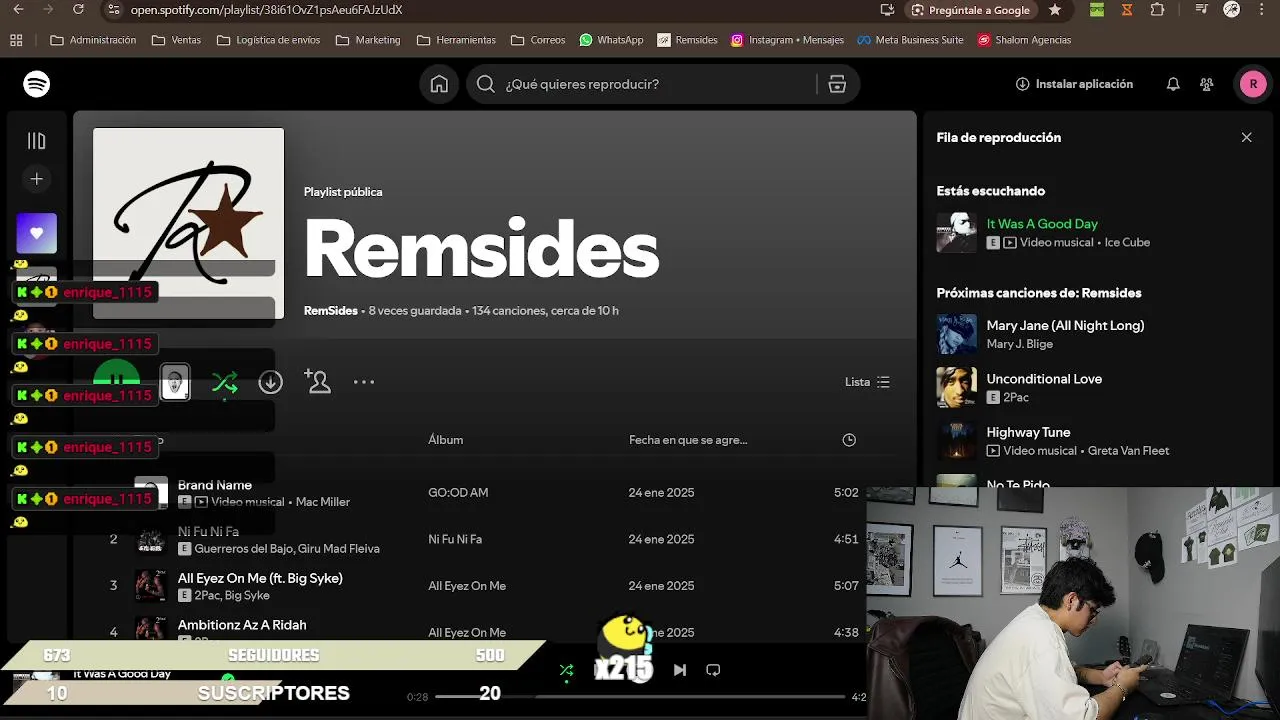This screenshot has height=720, width=1280.
Task: Open the 'Marketing' bookmark folder
Action: (x=368, y=40)
